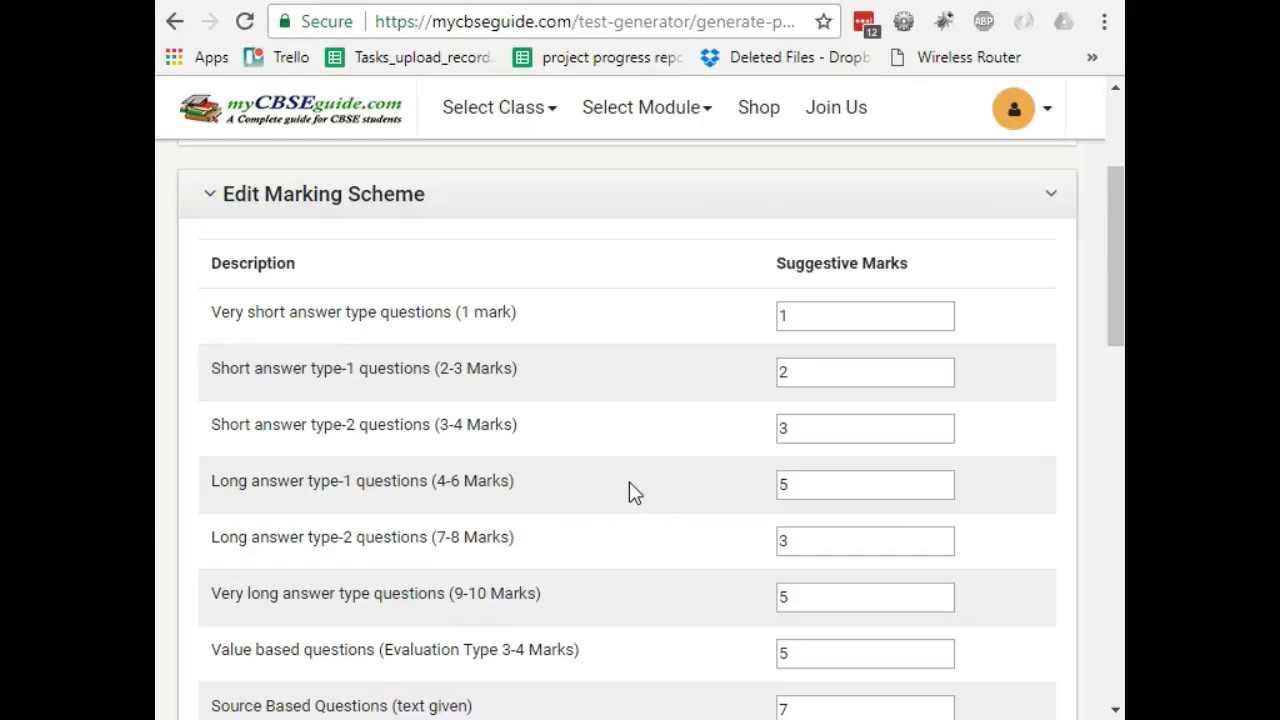Reload the current page

(x=244, y=21)
